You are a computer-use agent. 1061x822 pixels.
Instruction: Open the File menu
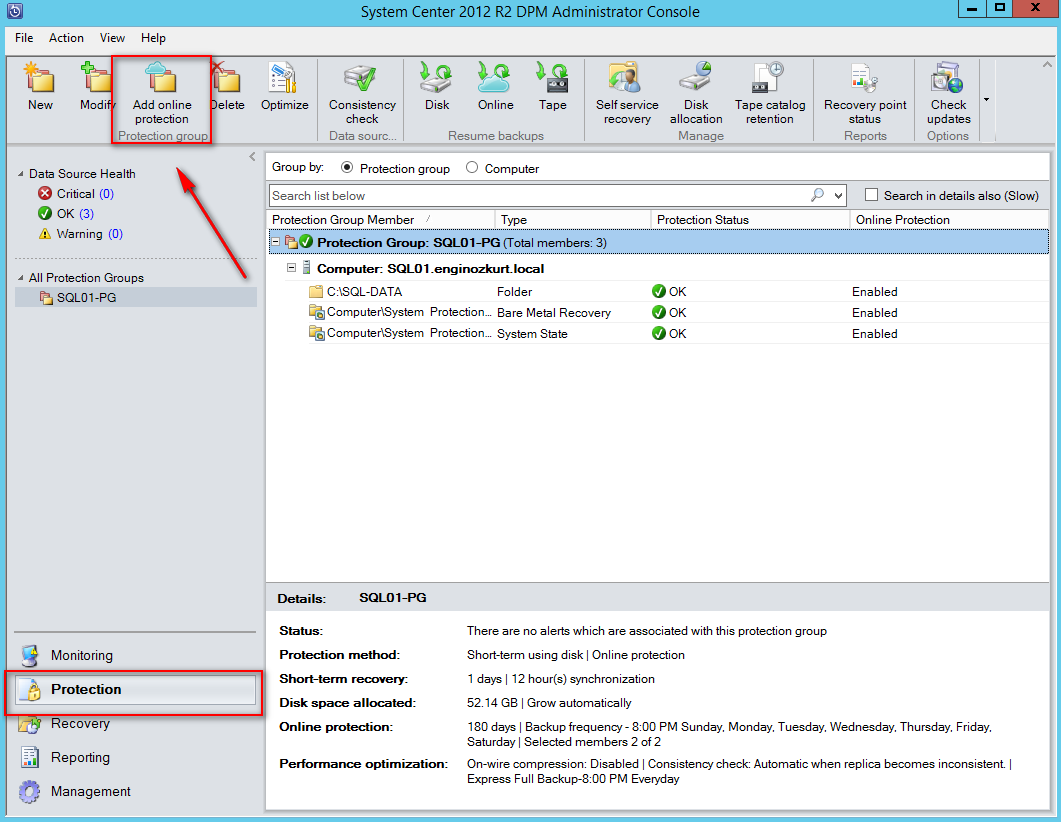24,38
